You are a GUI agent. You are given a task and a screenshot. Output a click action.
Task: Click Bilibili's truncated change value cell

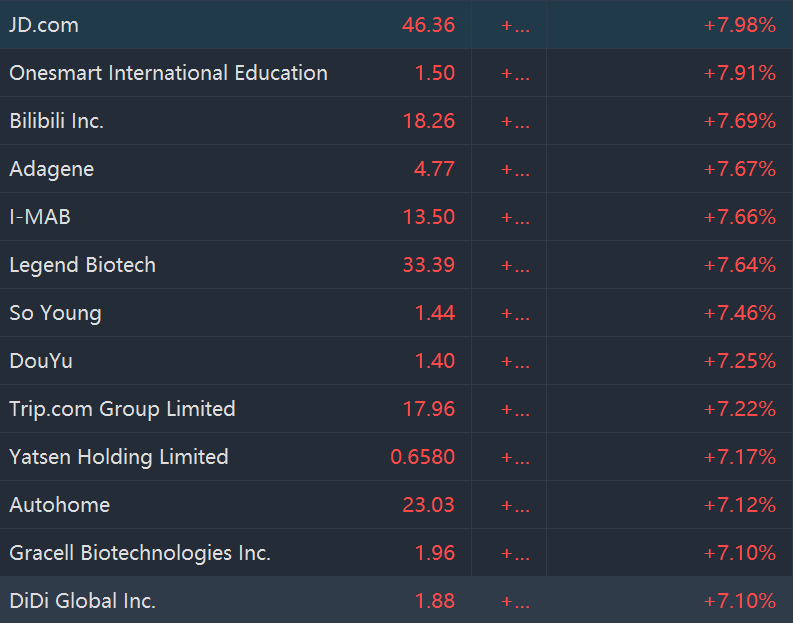515,121
